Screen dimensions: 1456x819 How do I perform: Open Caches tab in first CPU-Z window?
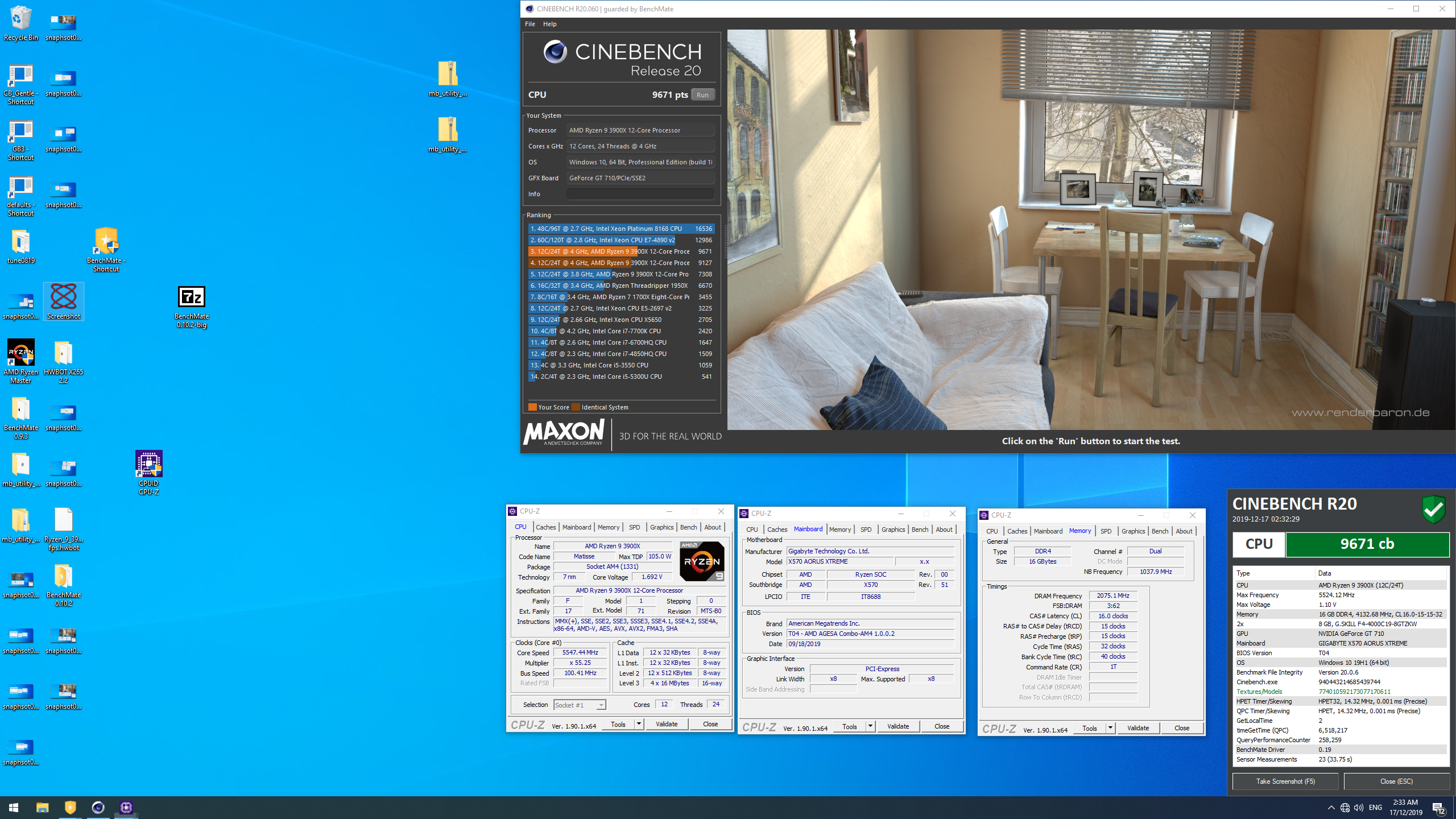pos(545,527)
